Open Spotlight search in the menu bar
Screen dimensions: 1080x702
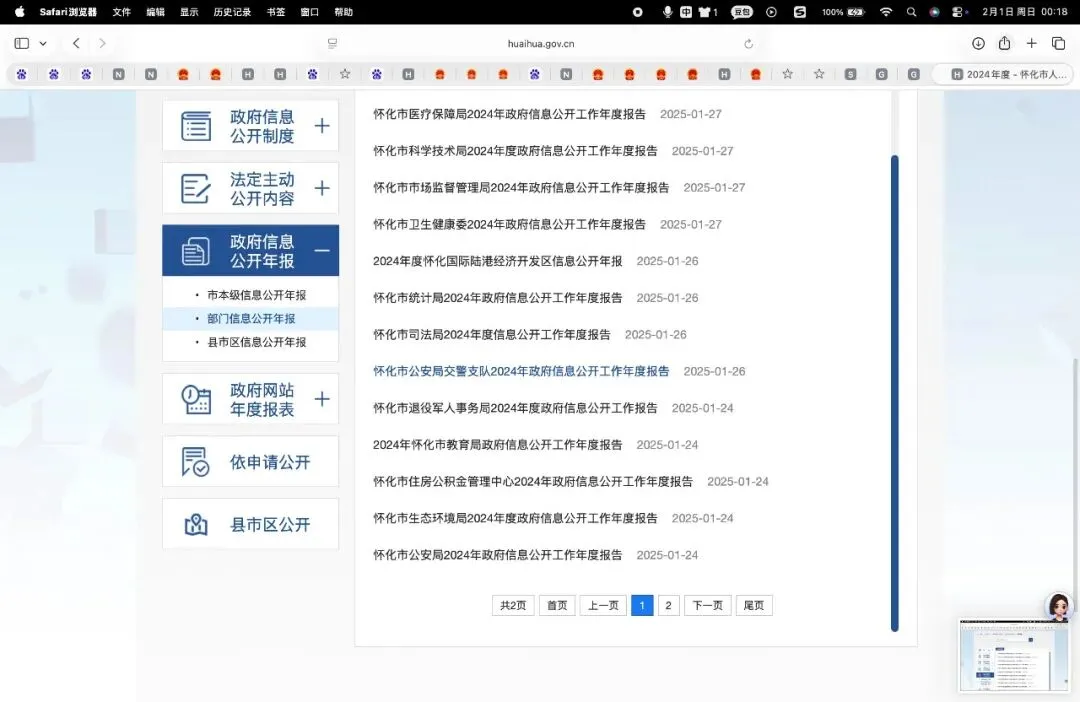[x=911, y=12]
